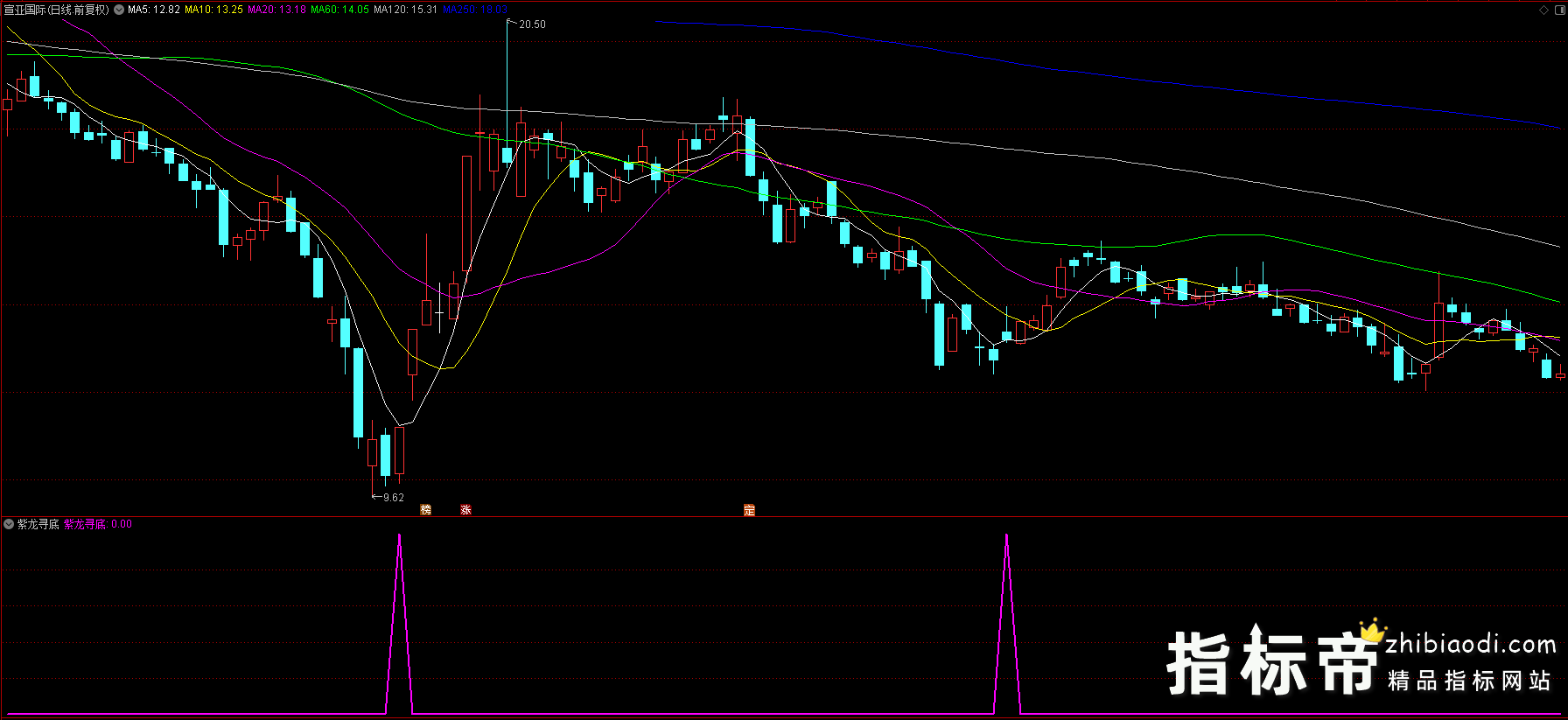Click the 涨 event marker below chart
This screenshot has width=1568, height=720.
pos(466,509)
